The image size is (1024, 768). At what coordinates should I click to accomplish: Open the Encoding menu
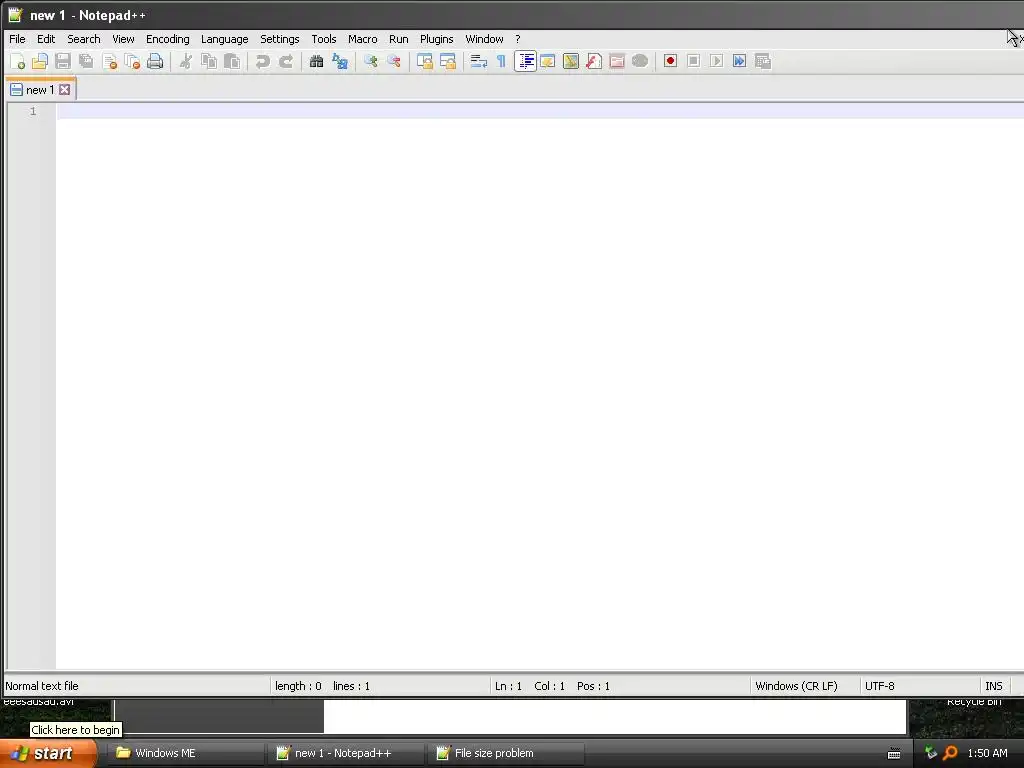coord(167,39)
